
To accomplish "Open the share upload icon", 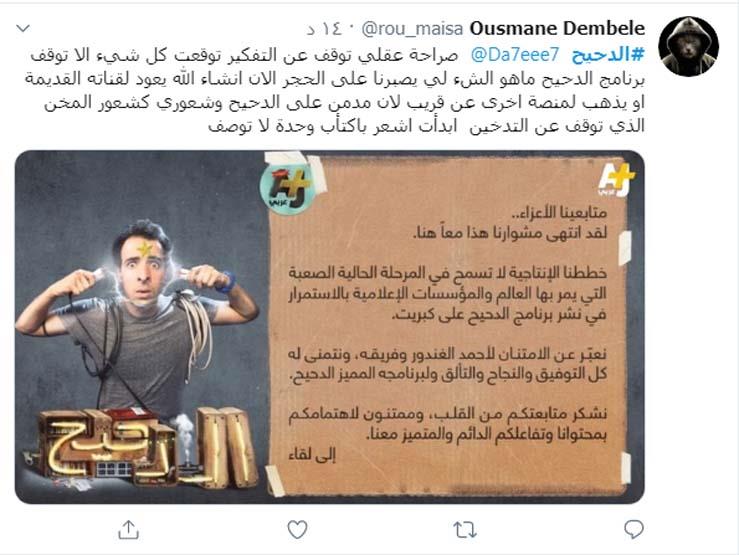I will 128,530.
